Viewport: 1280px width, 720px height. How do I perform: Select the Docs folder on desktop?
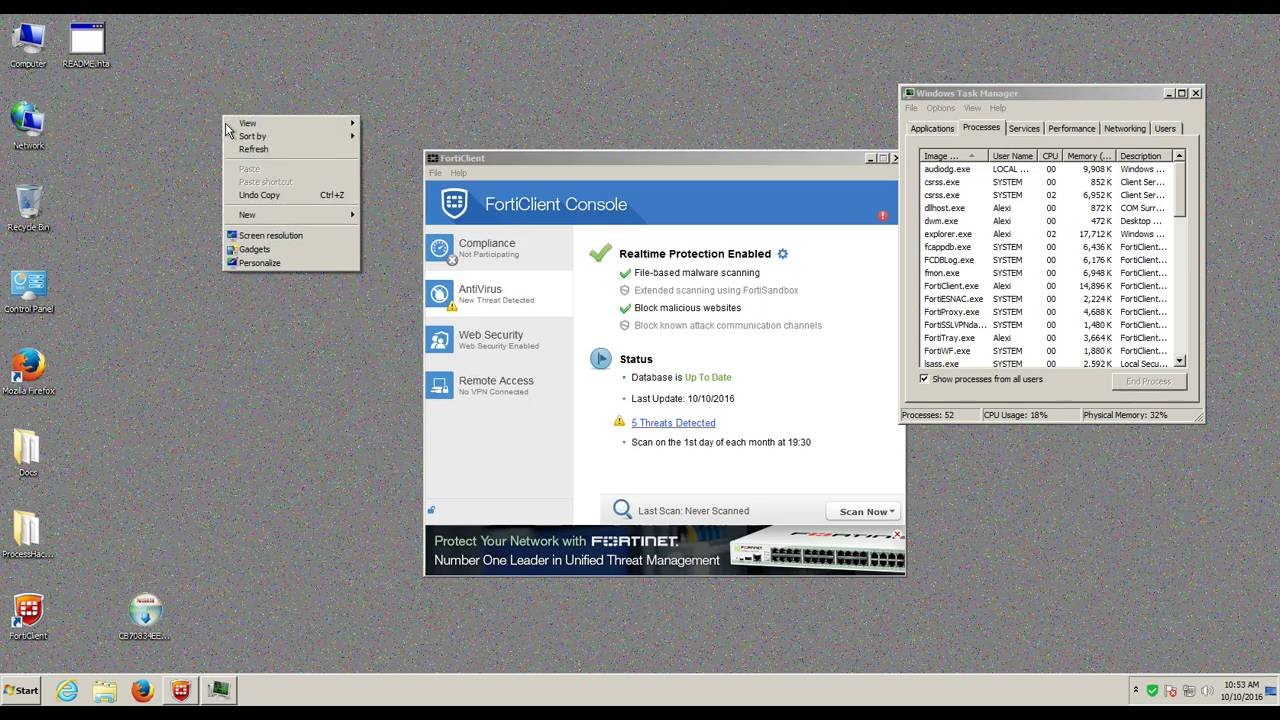click(x=28, y=454)
